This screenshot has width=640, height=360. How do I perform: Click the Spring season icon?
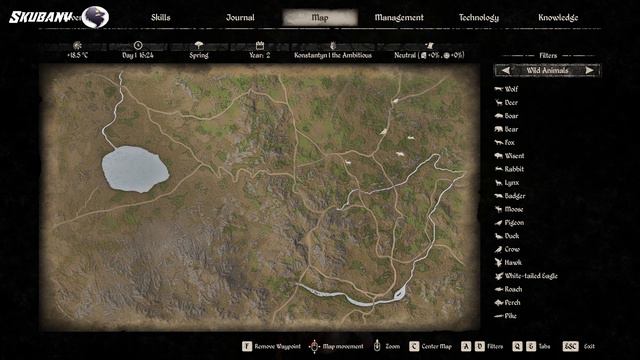(x=199, y=45)
